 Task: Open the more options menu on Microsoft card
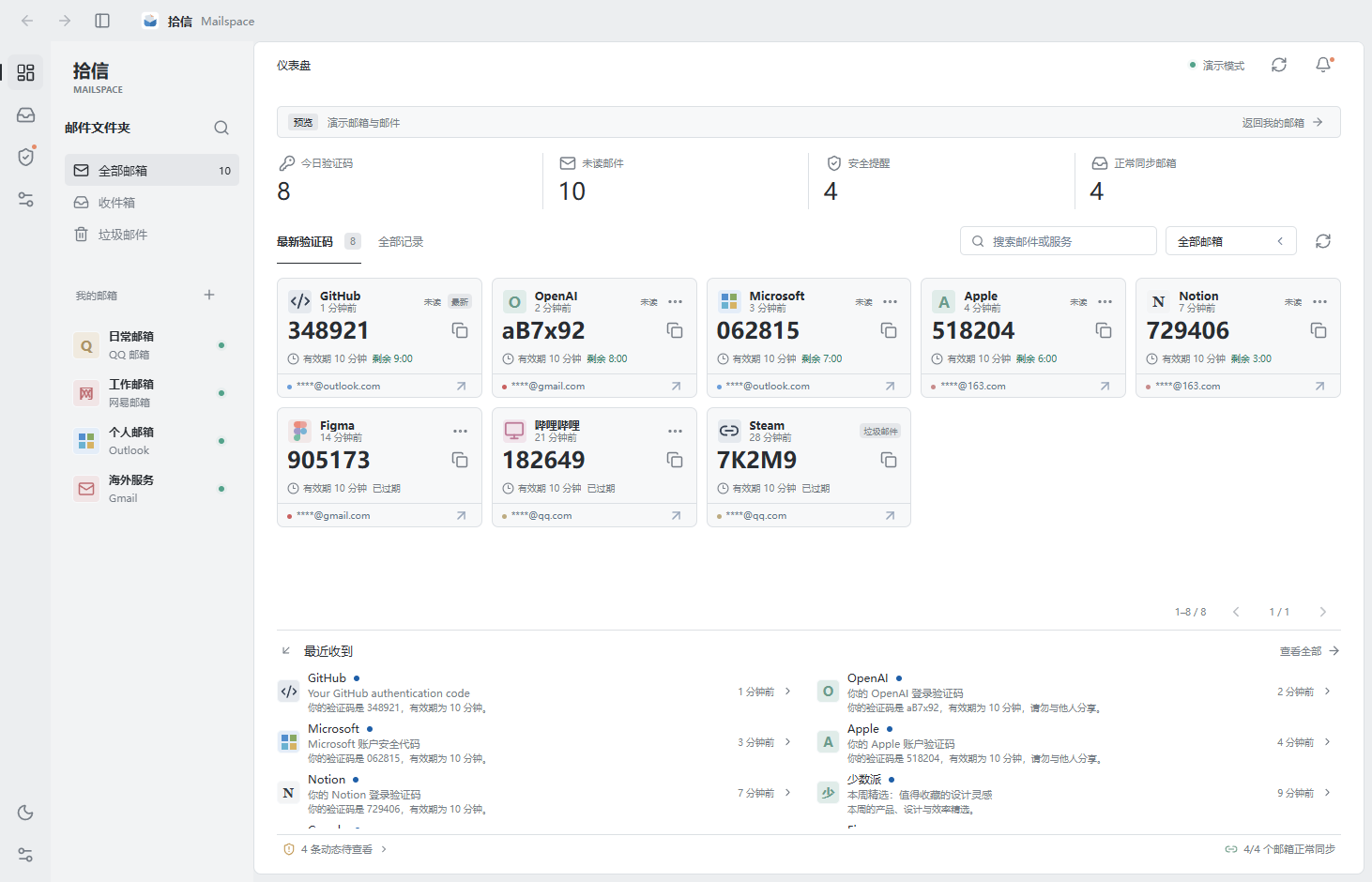coord(890,302)
